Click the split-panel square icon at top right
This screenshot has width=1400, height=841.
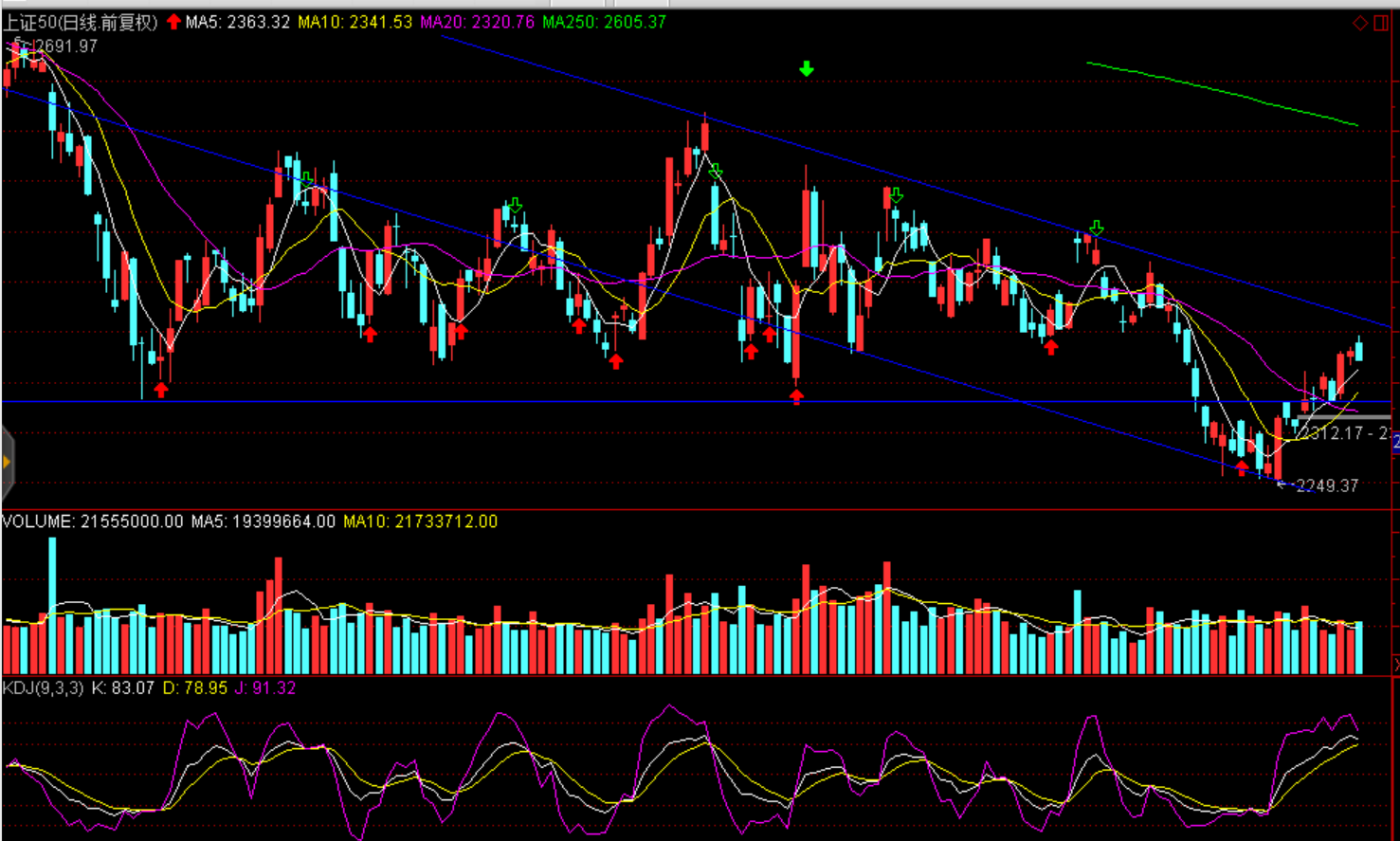point(1381,23)
